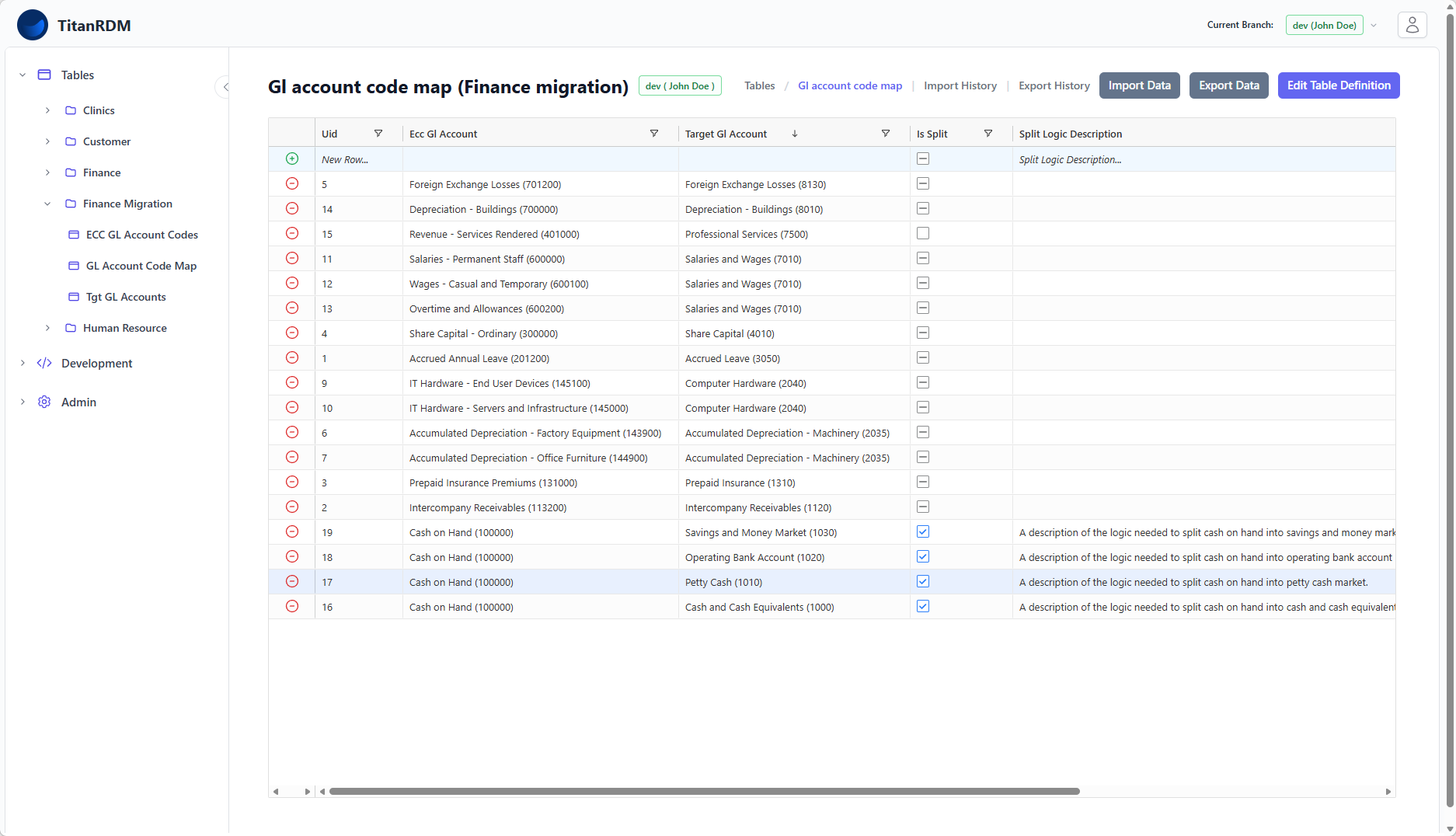Delete row with Uid 19
The image size is (1456, 836).
[x=292, y=531]
